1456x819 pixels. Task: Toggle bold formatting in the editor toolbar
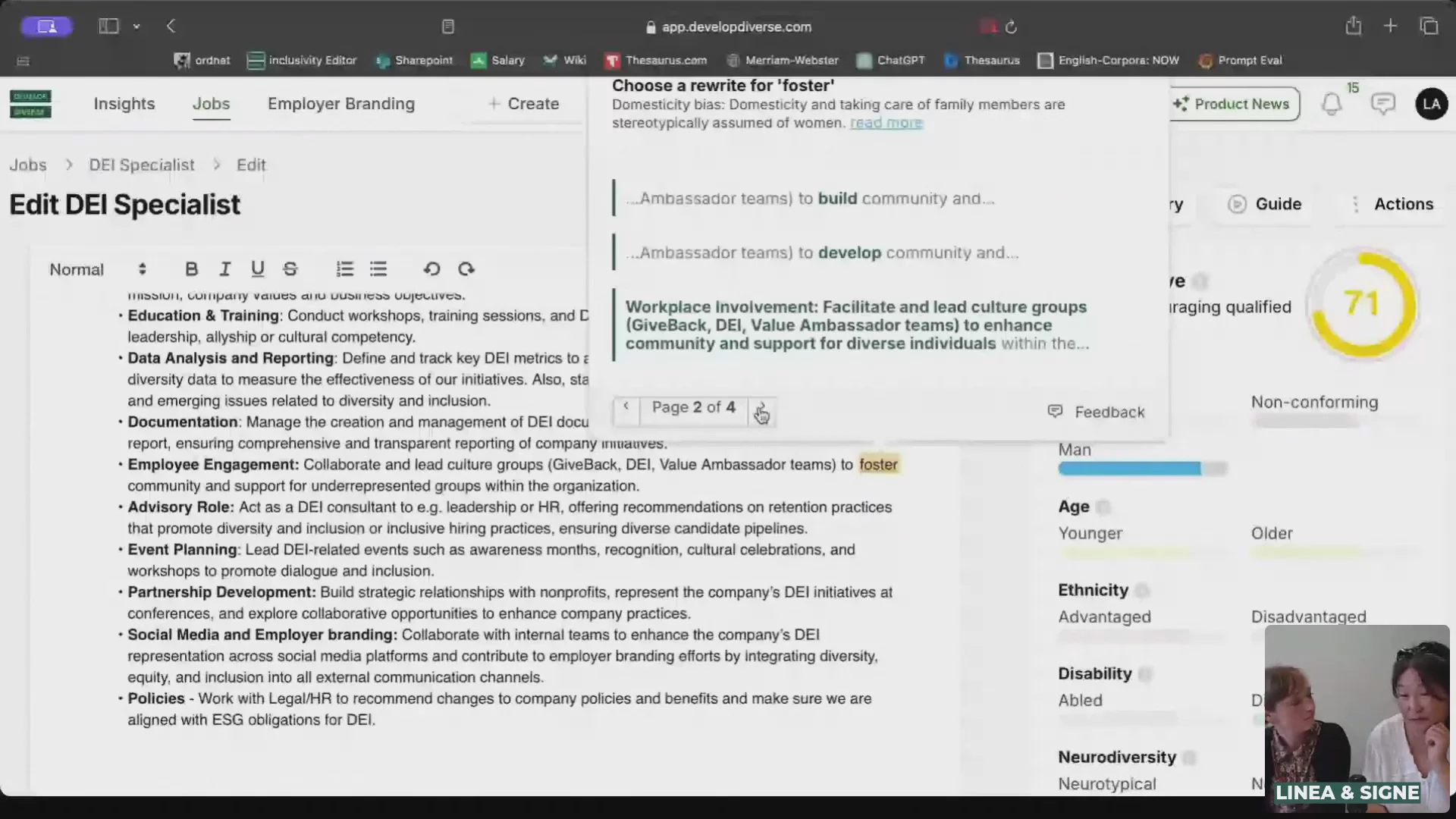pos(191,269)
